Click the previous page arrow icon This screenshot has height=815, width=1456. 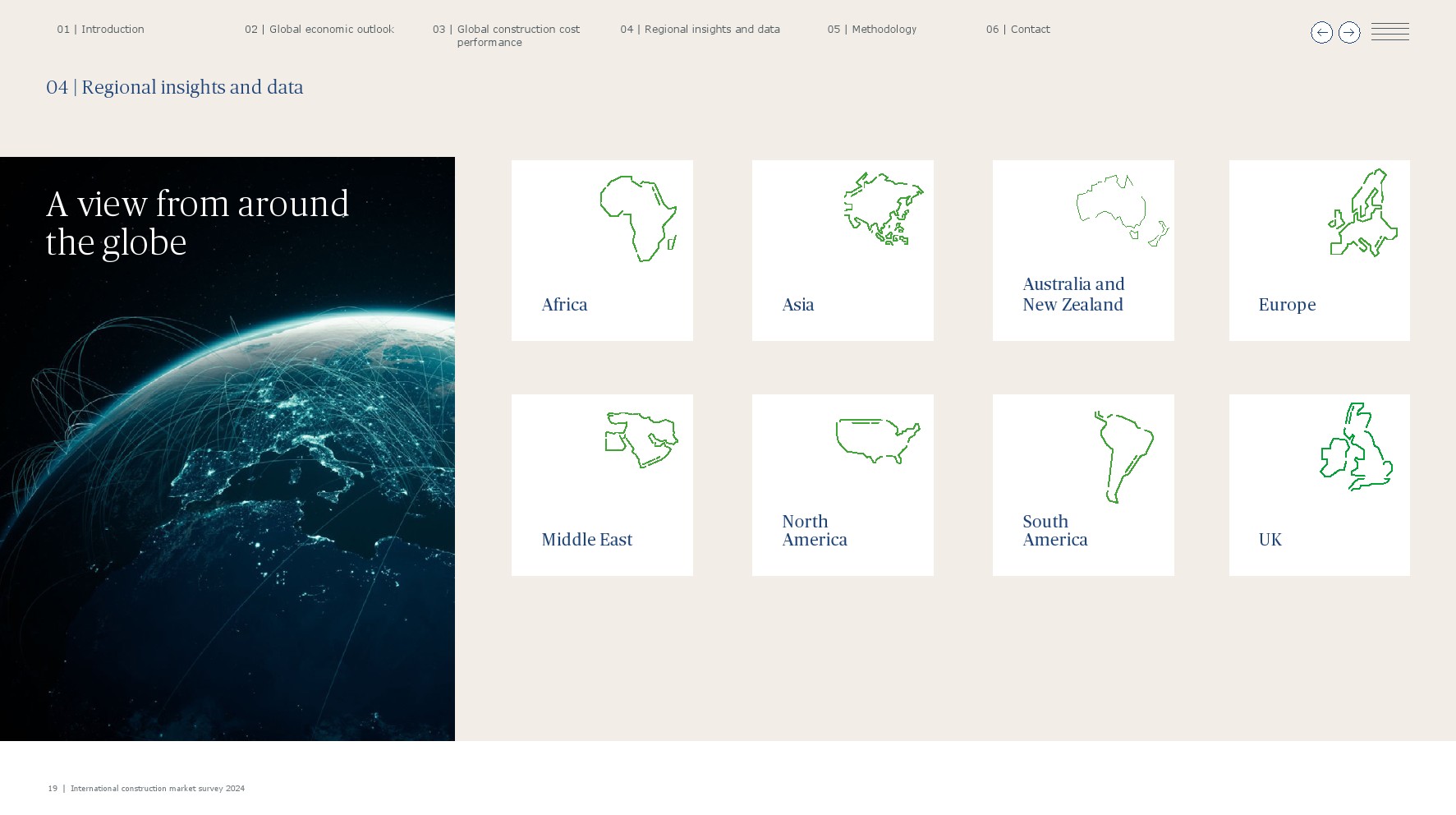pyautogui.click(x=1321, y=33)
